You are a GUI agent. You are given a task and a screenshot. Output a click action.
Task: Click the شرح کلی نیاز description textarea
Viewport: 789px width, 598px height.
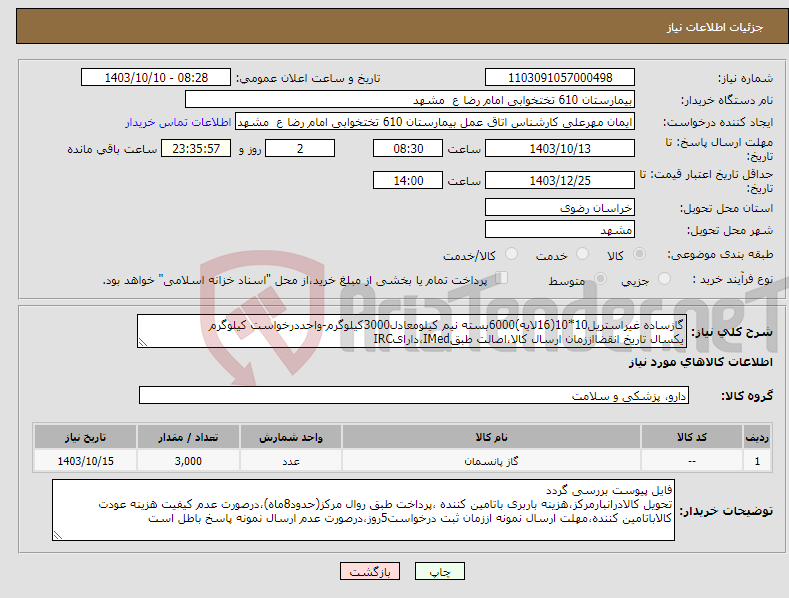[412, 331]
